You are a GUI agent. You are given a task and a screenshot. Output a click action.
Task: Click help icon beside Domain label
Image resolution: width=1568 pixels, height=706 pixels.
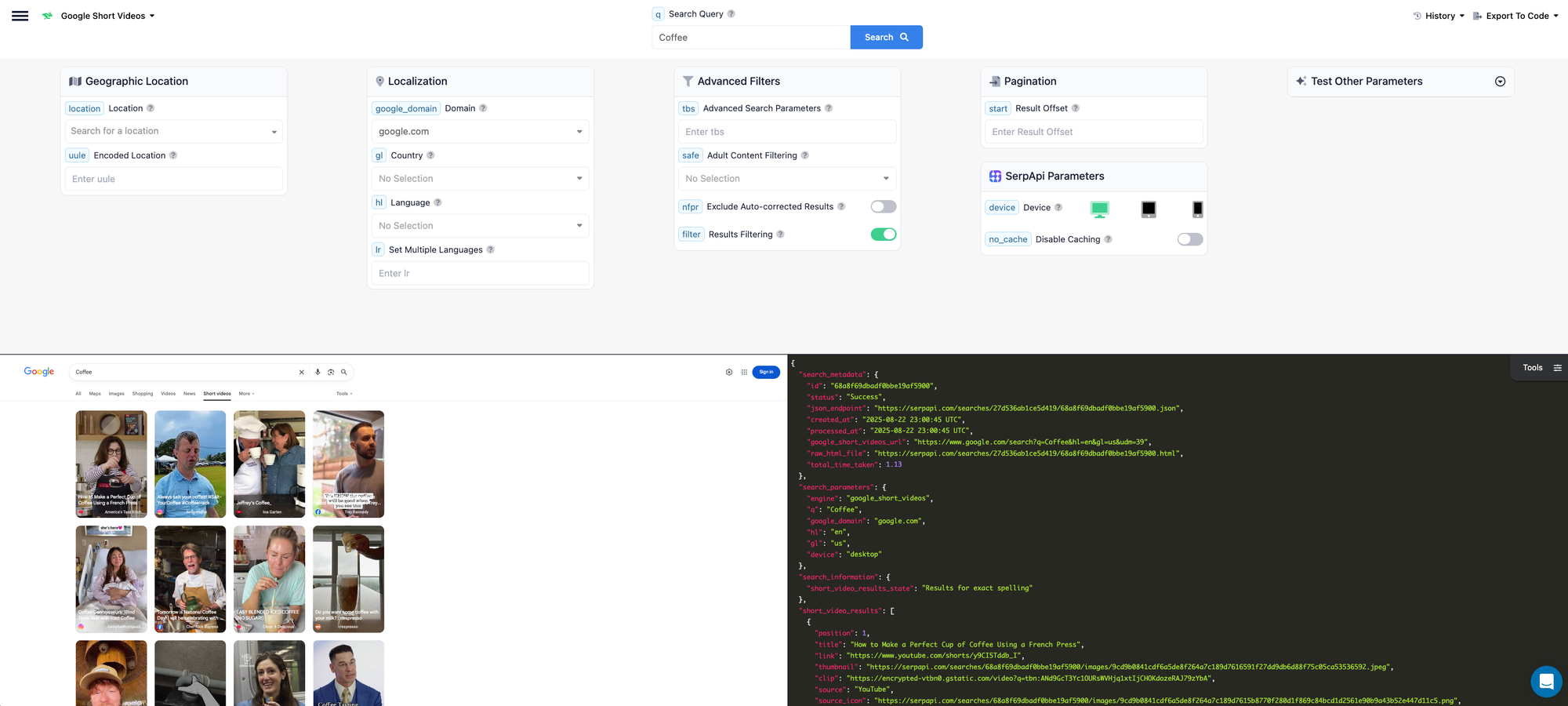pyautogui.click(x=483, y=108)
